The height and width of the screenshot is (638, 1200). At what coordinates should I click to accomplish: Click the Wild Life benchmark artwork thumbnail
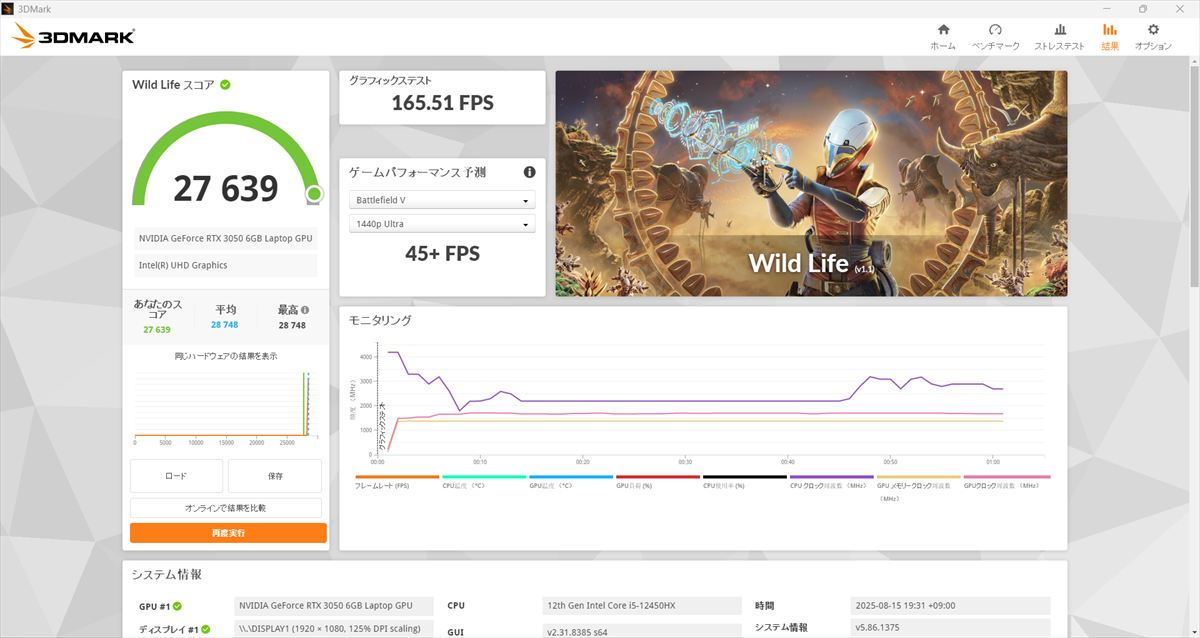(x=811, y=183)
